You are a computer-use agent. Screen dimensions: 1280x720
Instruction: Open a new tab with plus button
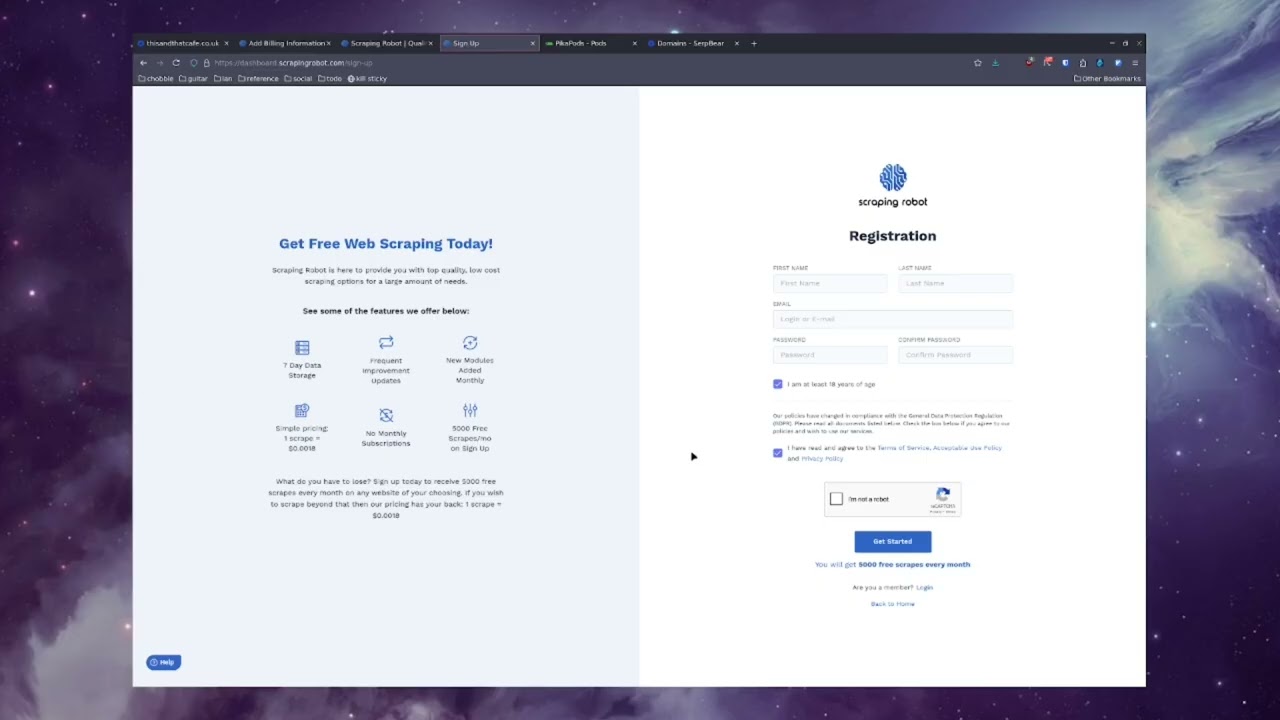tap(754, 43)
